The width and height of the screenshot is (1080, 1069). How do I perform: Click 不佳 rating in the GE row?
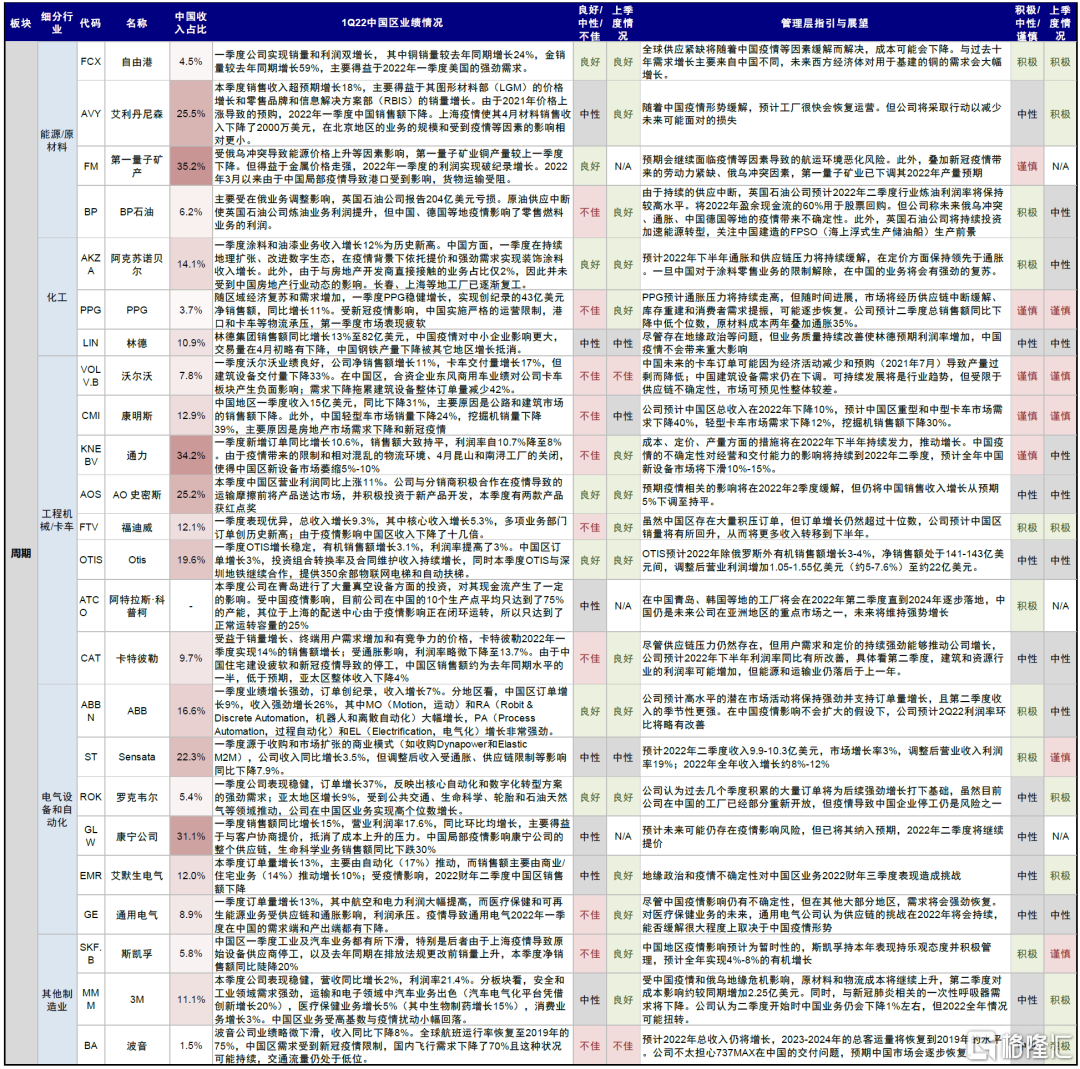tap(590, 915)
